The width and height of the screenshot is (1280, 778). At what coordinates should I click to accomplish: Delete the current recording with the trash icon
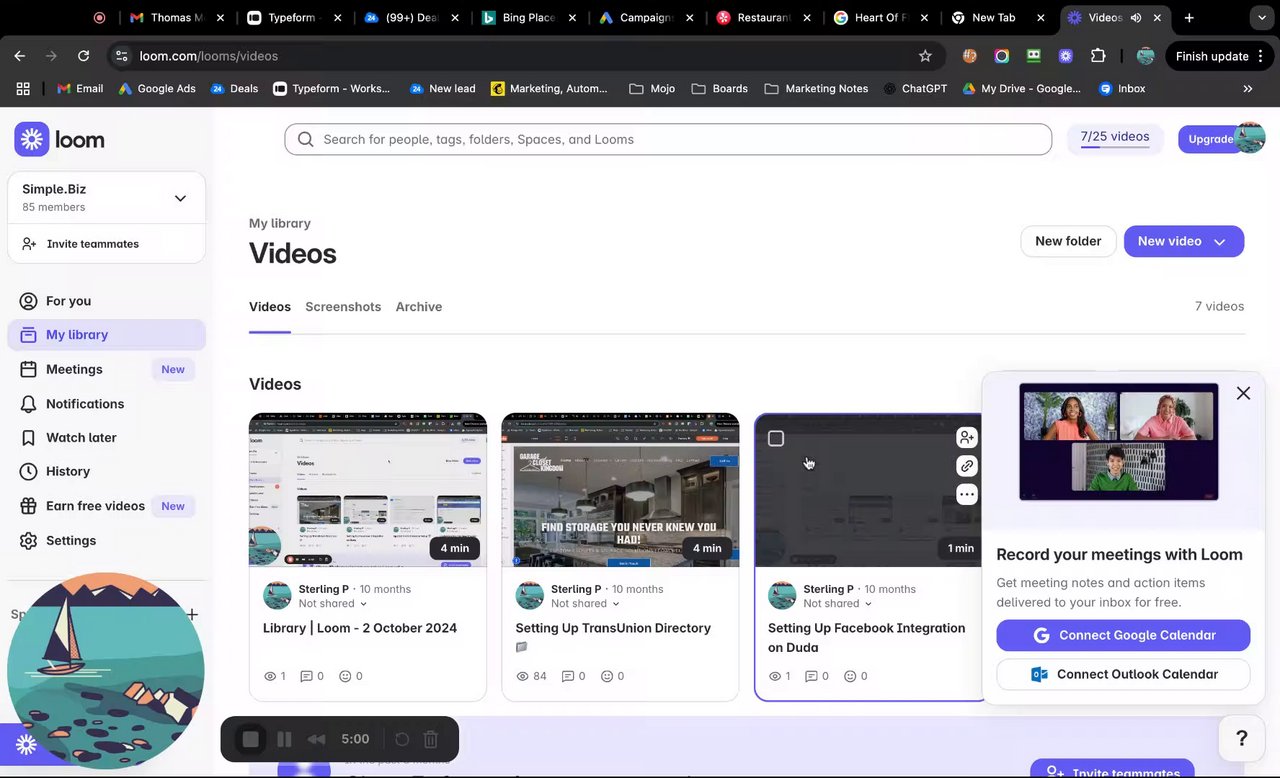pyautogui.click(x=431, y=739)
